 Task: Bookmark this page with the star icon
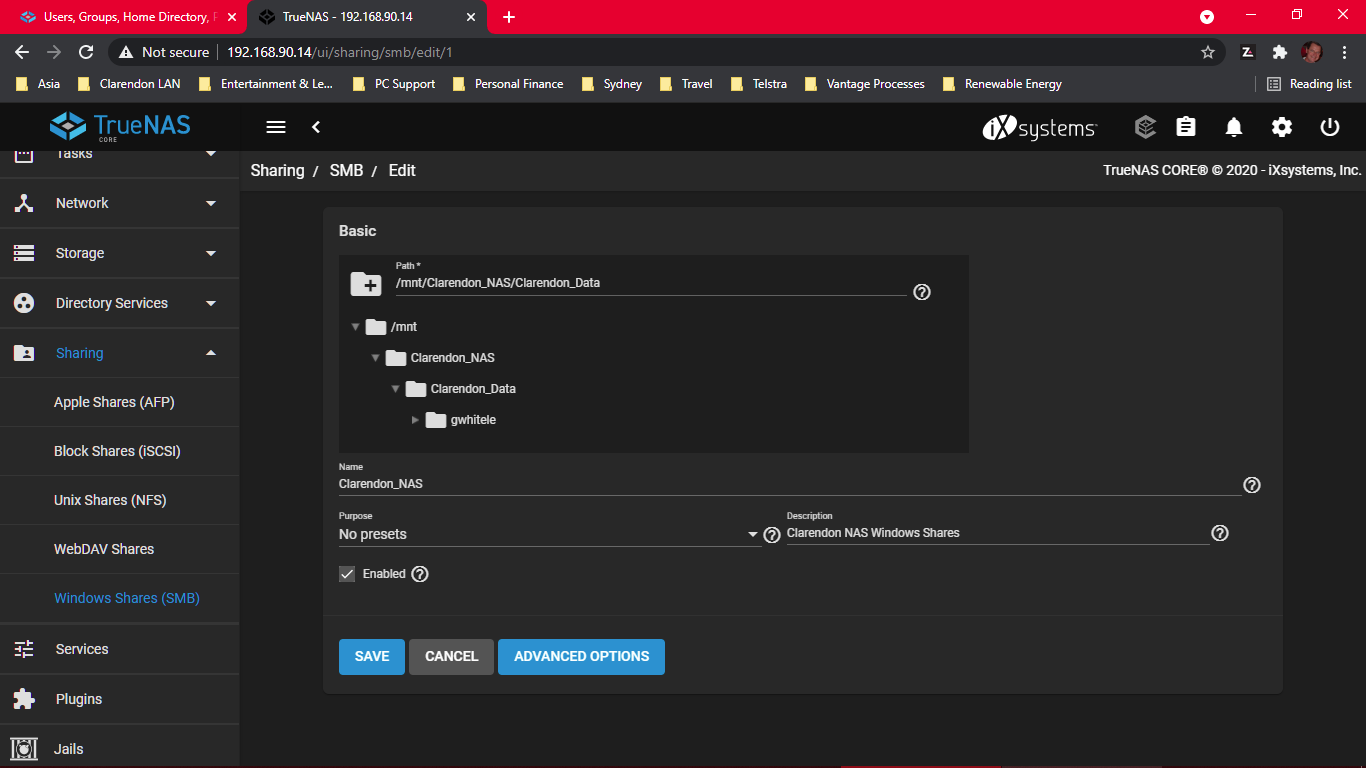coord(1208,52)
